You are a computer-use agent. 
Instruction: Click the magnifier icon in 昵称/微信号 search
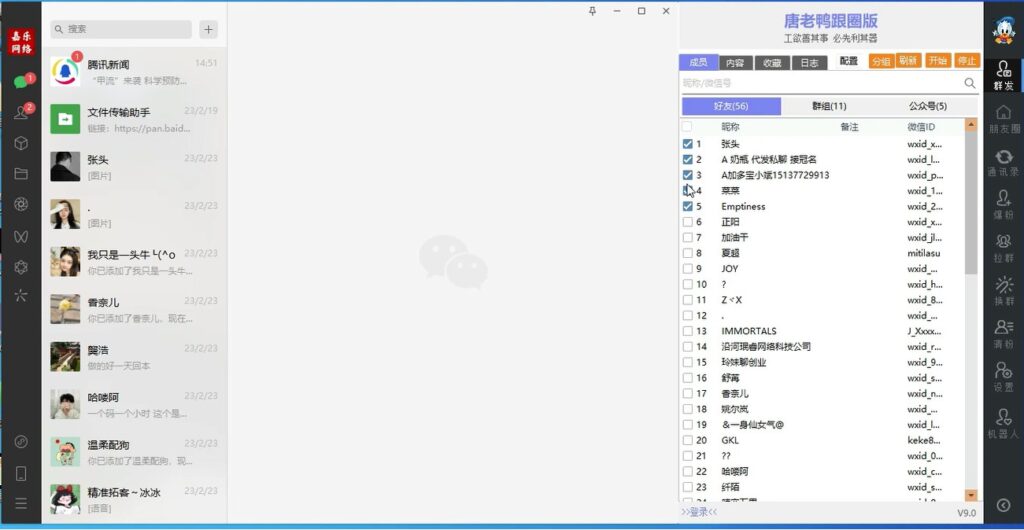click(970, 83)
